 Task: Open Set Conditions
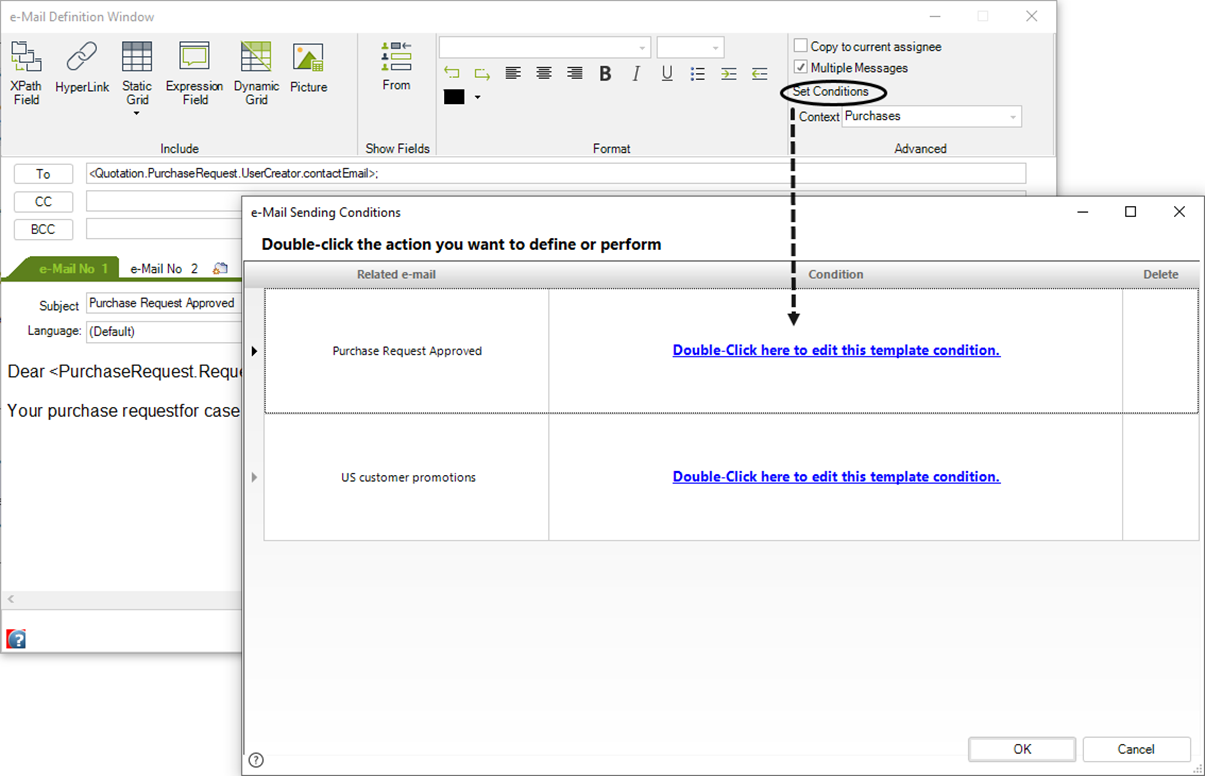tap(831, 91)
